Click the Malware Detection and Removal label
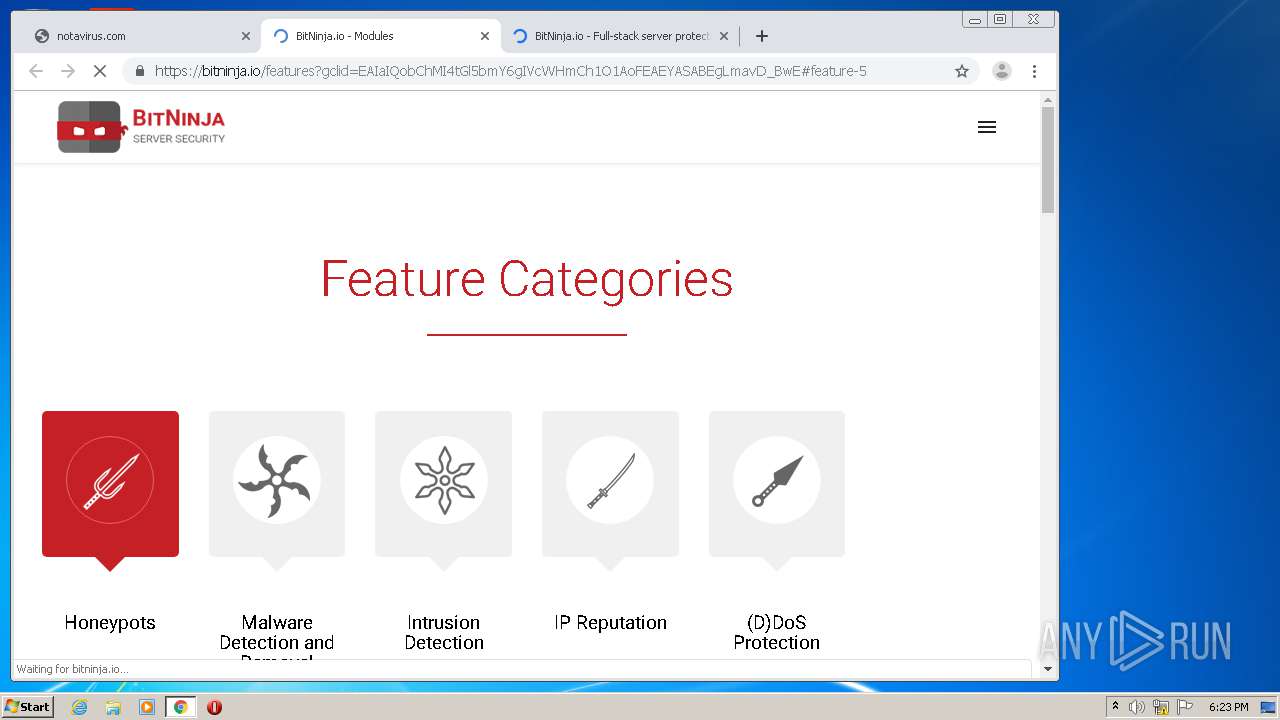Screen dimensions: 1280x720 click(x=277, y=637)
